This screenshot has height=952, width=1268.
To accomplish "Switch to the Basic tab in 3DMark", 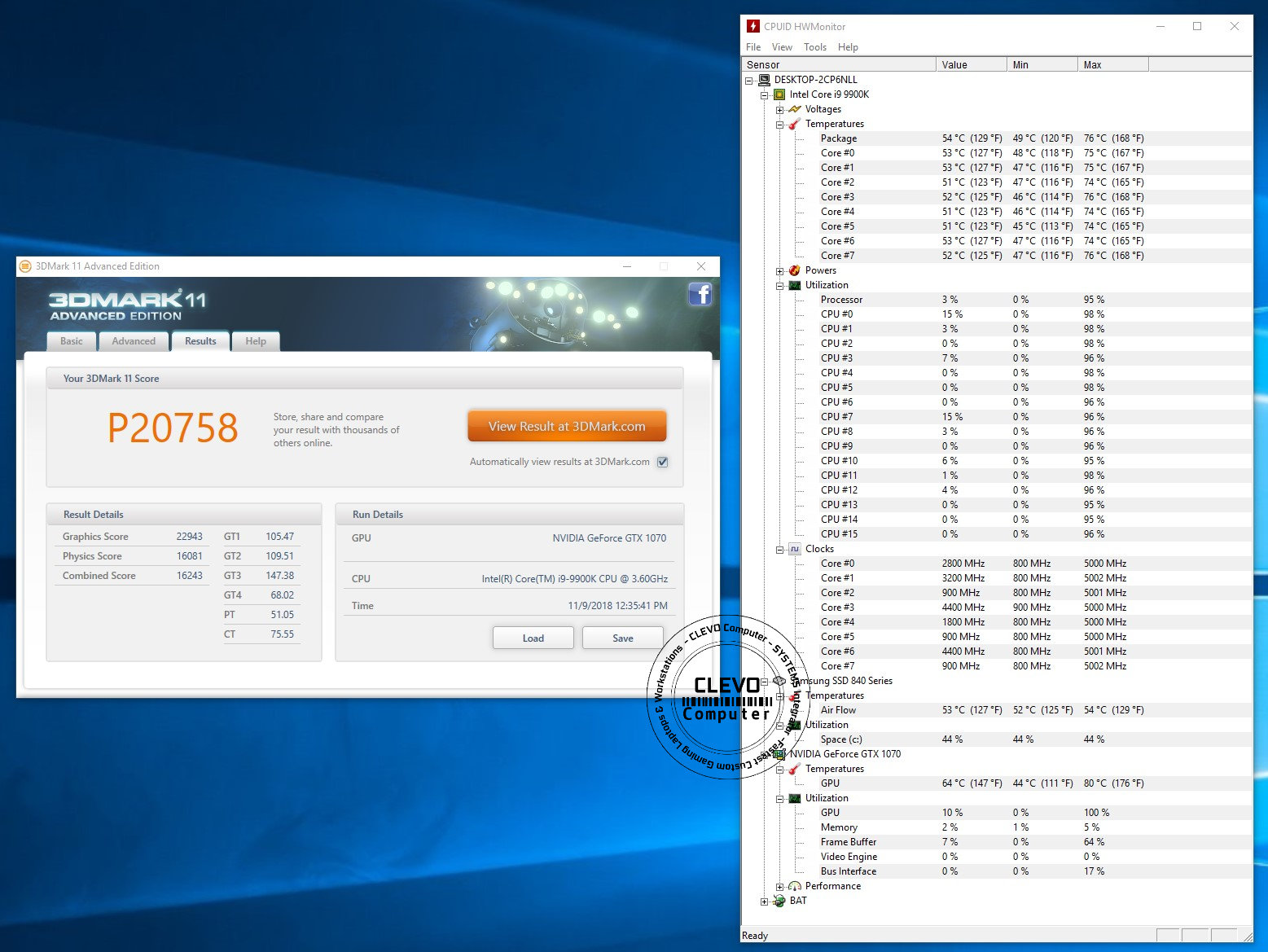I will (72, 341).
